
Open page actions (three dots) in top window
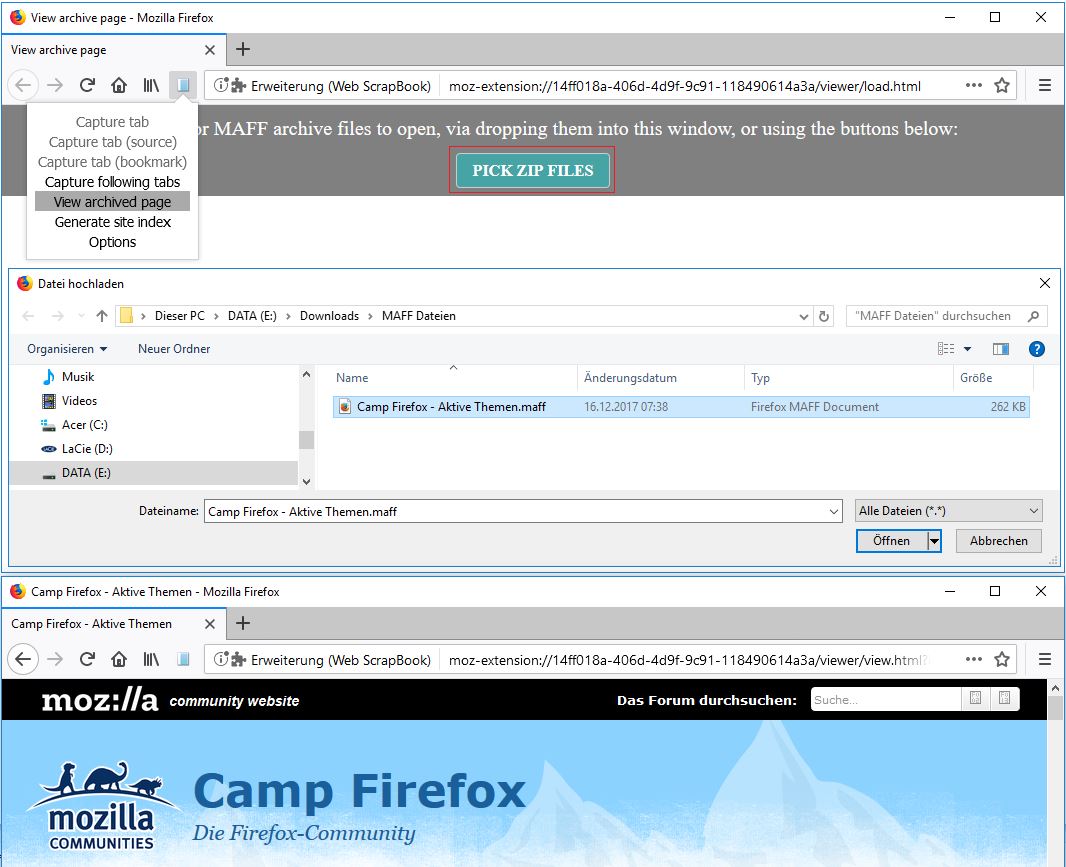(x=974, y=85)
